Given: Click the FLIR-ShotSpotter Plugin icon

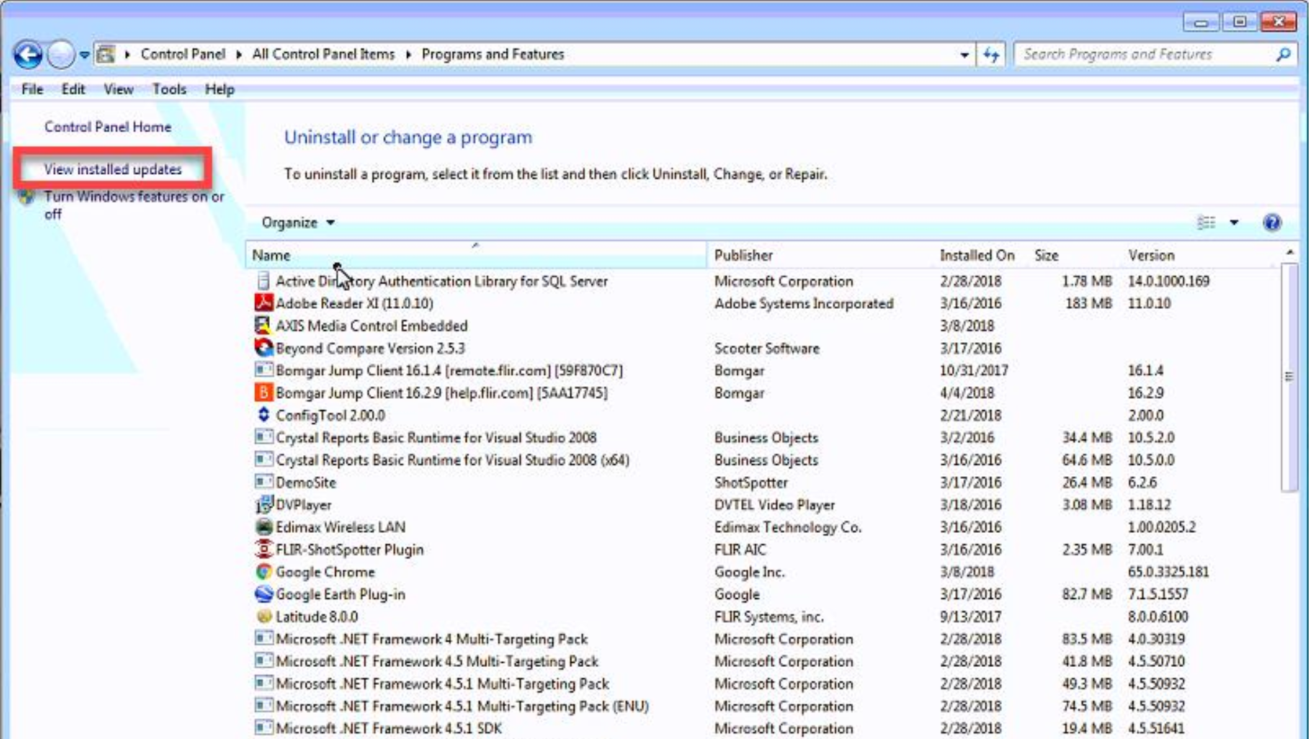Looking at the screenshot, I should (x=263, y=549).
